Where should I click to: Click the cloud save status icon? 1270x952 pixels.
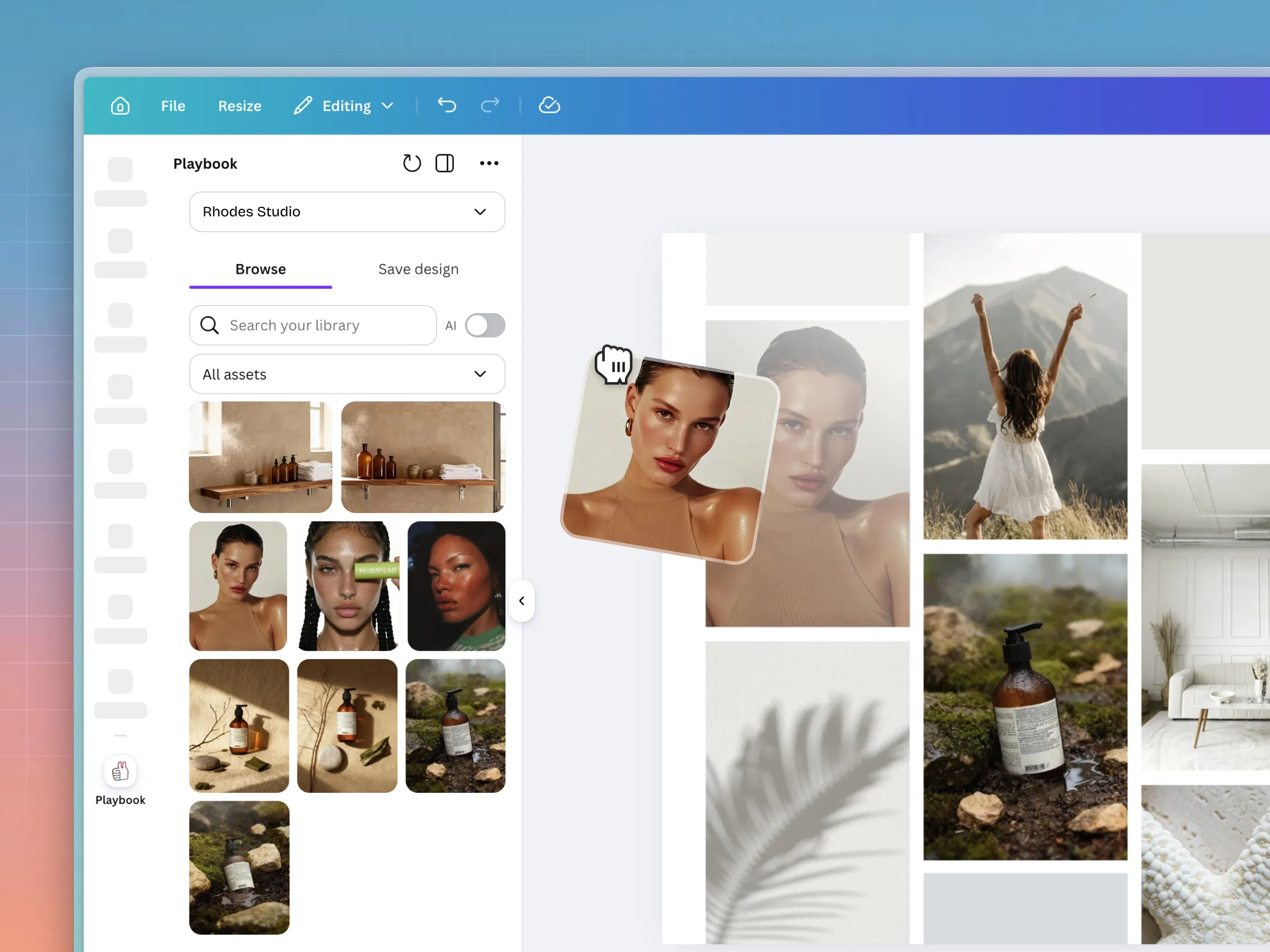(549, 105)
